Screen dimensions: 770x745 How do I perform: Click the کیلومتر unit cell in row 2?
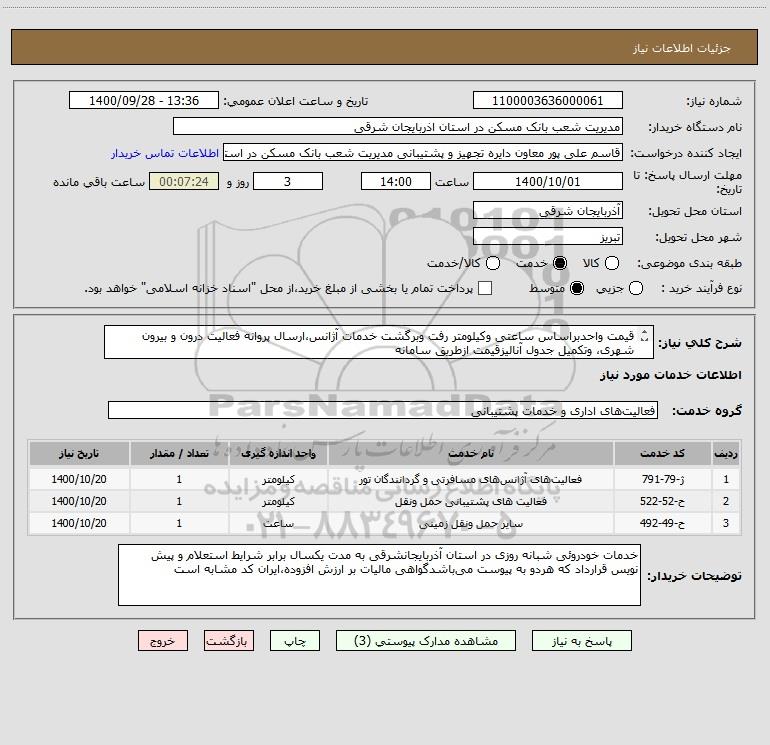(278, 501)
